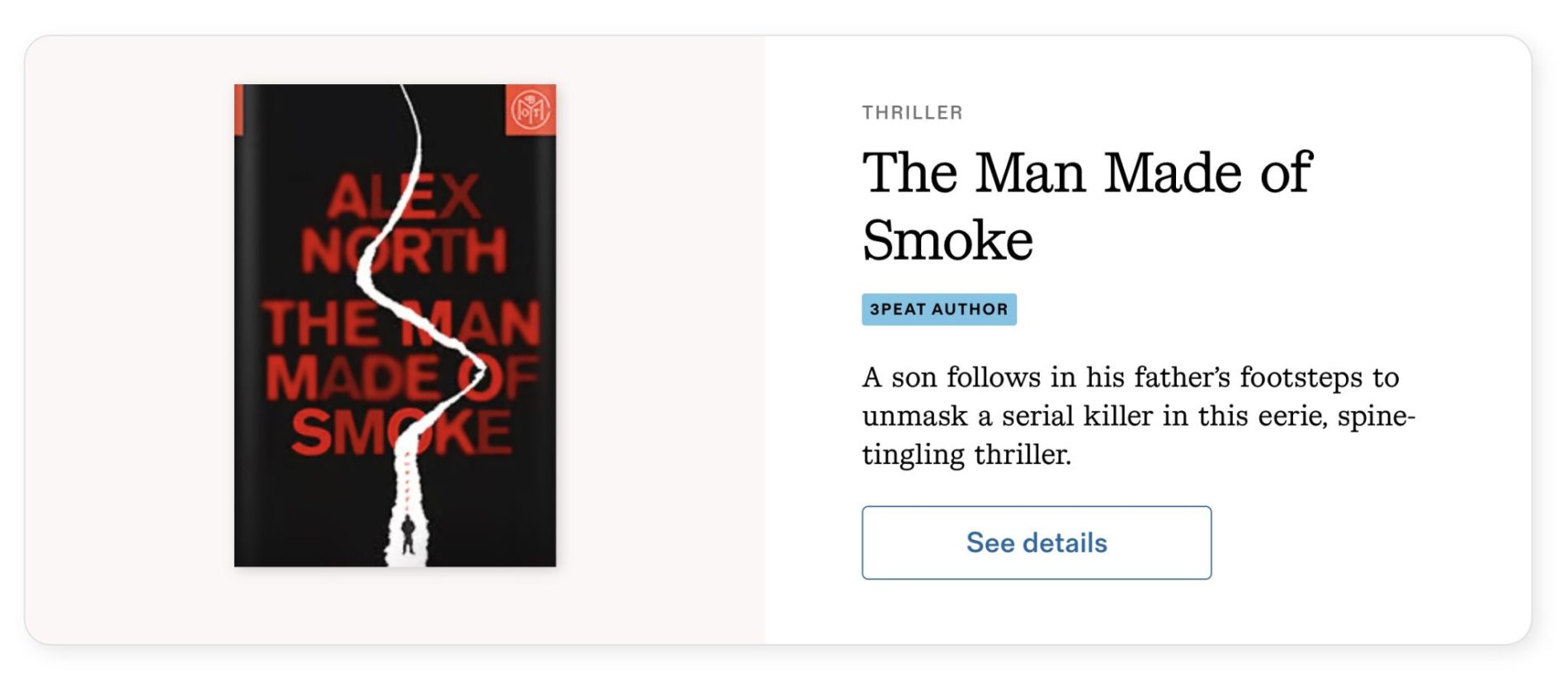Select the THRILLER genre label
The image size is (1568, 677).
coord(912,112)
